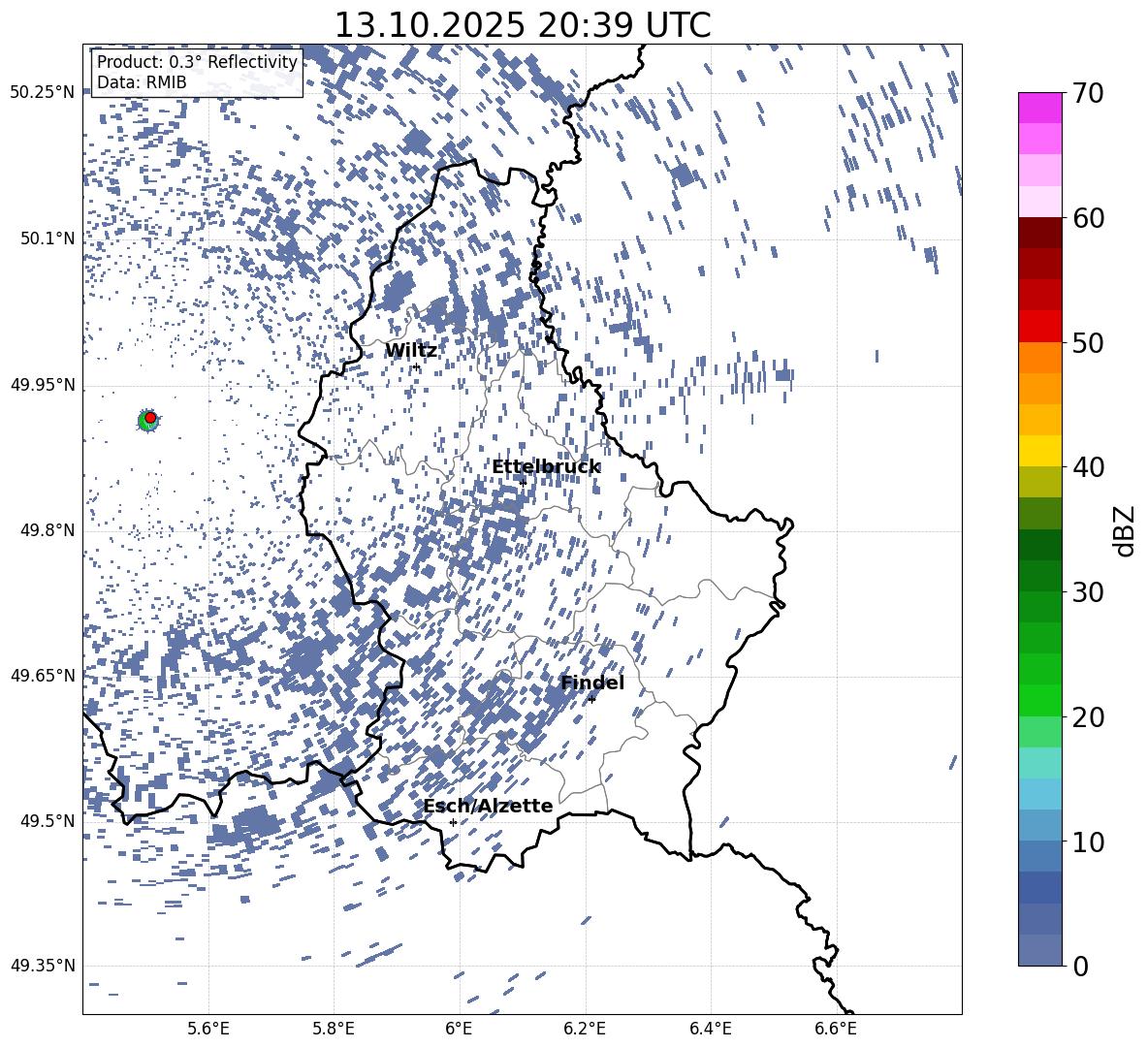
Task: Click the colorbar value 10
Action: point(1089,842)
